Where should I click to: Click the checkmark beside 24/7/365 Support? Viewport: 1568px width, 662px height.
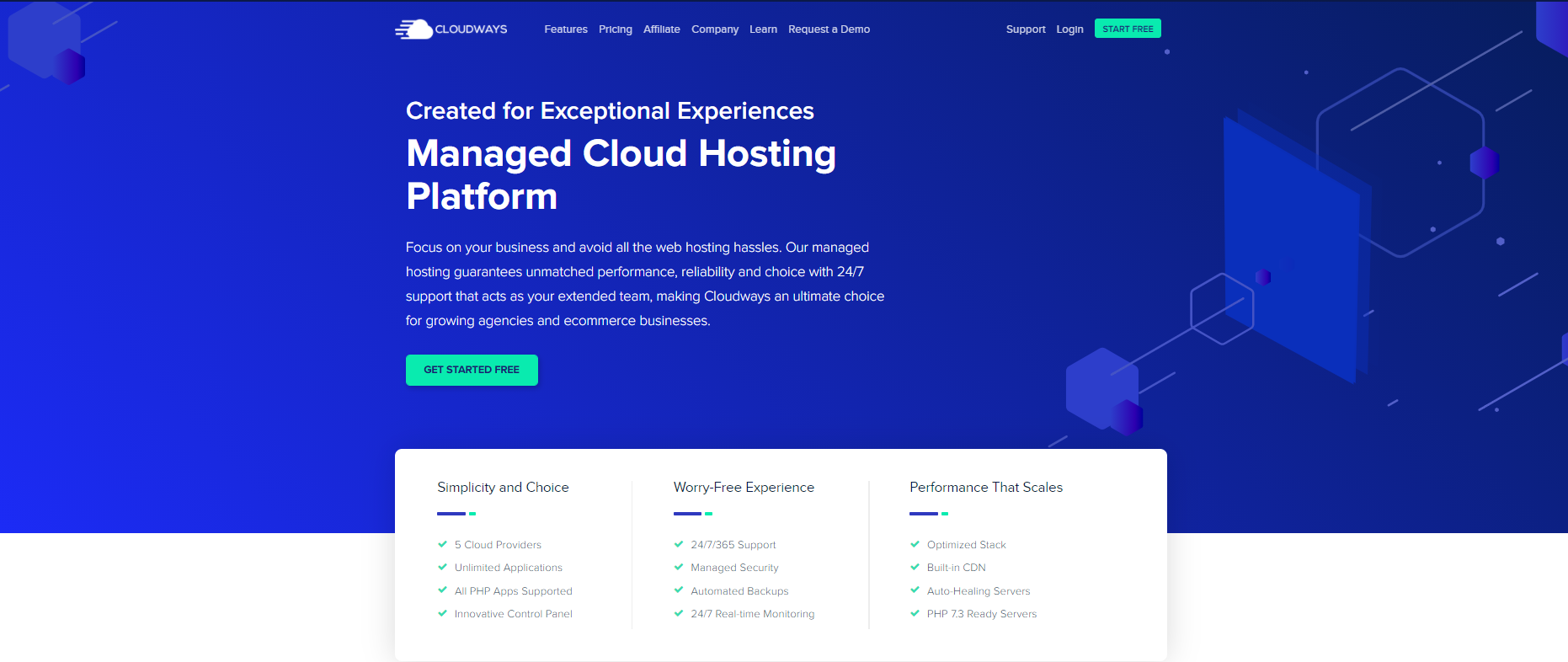tap(679, 544)
